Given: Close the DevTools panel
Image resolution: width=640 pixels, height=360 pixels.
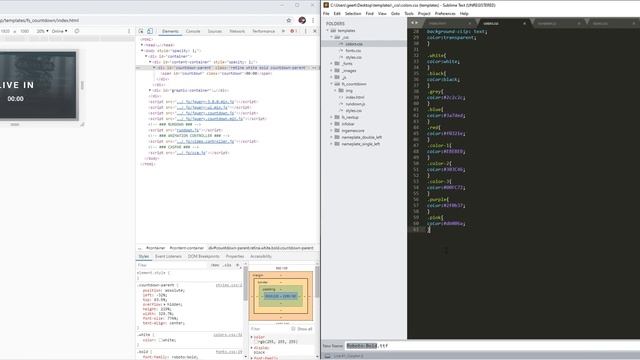Looking at the screenshot, I should tap(315, 31).
